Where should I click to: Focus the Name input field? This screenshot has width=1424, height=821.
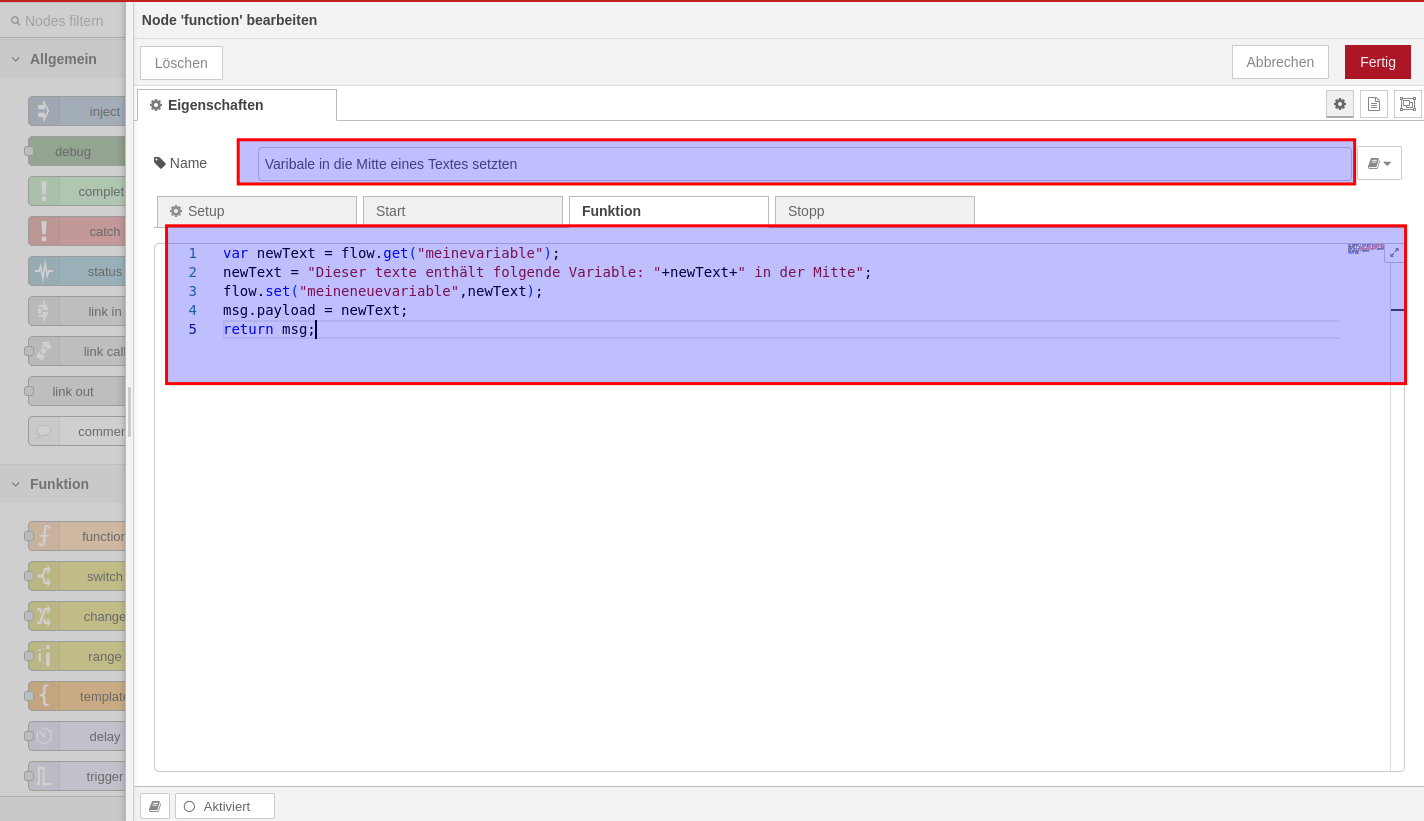(804, 164)
